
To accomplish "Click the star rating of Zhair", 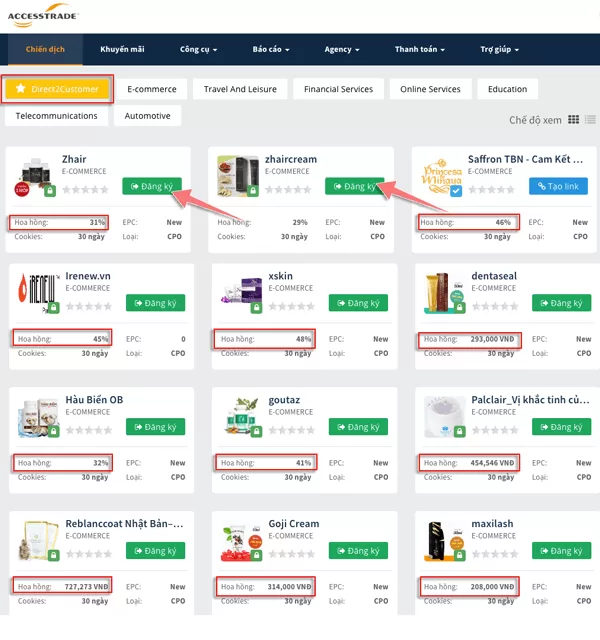I will coord(85,189).
